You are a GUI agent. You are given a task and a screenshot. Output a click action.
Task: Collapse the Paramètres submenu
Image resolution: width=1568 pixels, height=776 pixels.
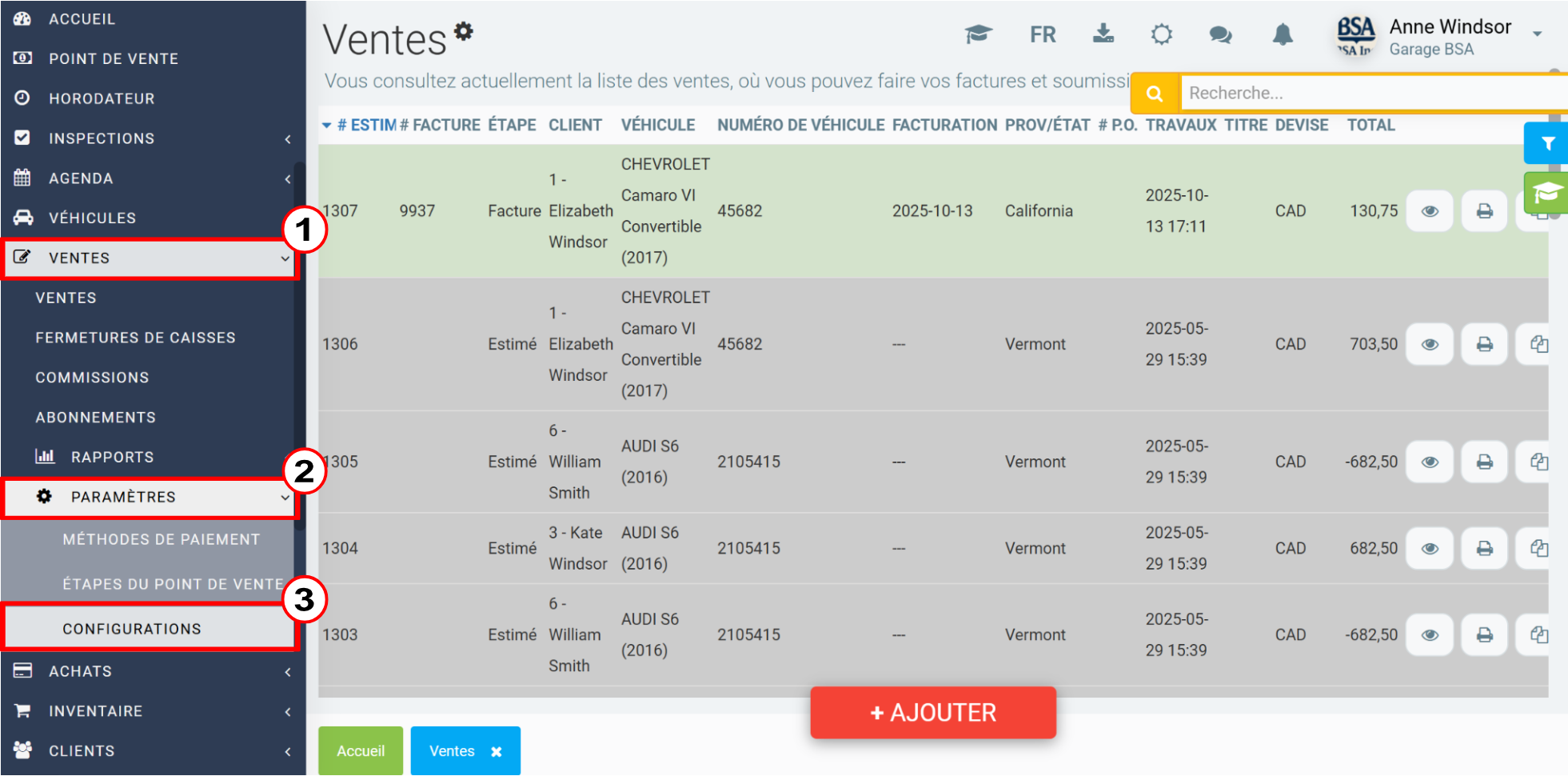(x=150, y=497)
